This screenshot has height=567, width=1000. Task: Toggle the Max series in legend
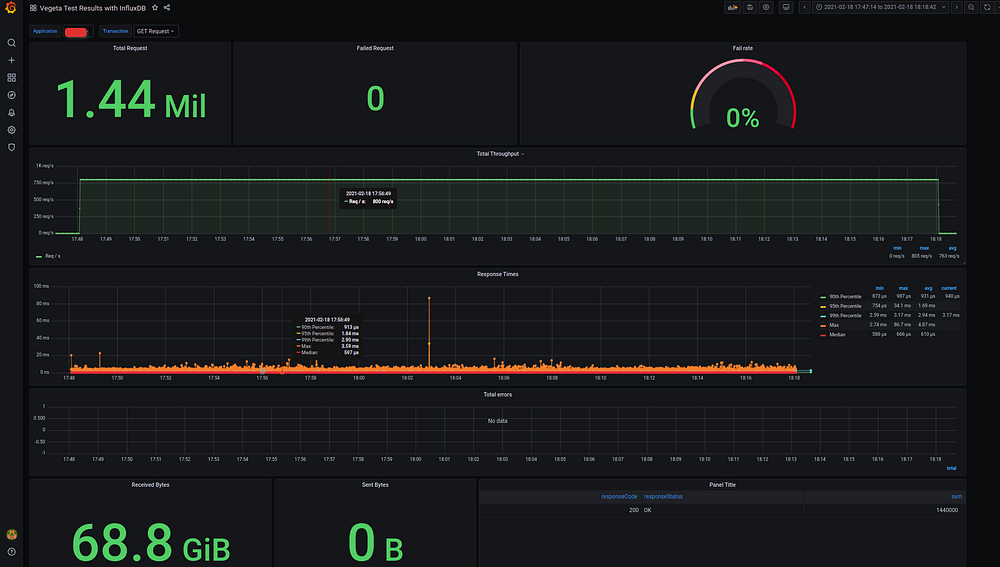(x=834, y=325)
